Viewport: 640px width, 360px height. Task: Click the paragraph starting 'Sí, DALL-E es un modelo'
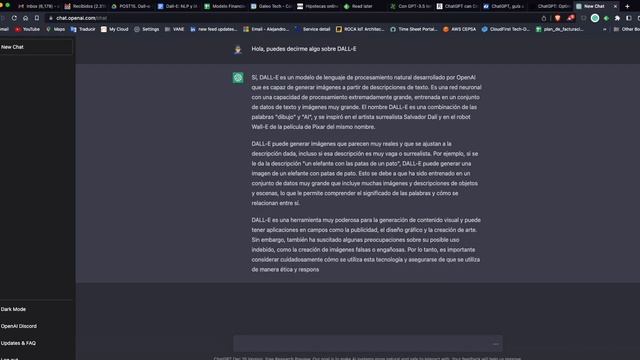[367, 102]
